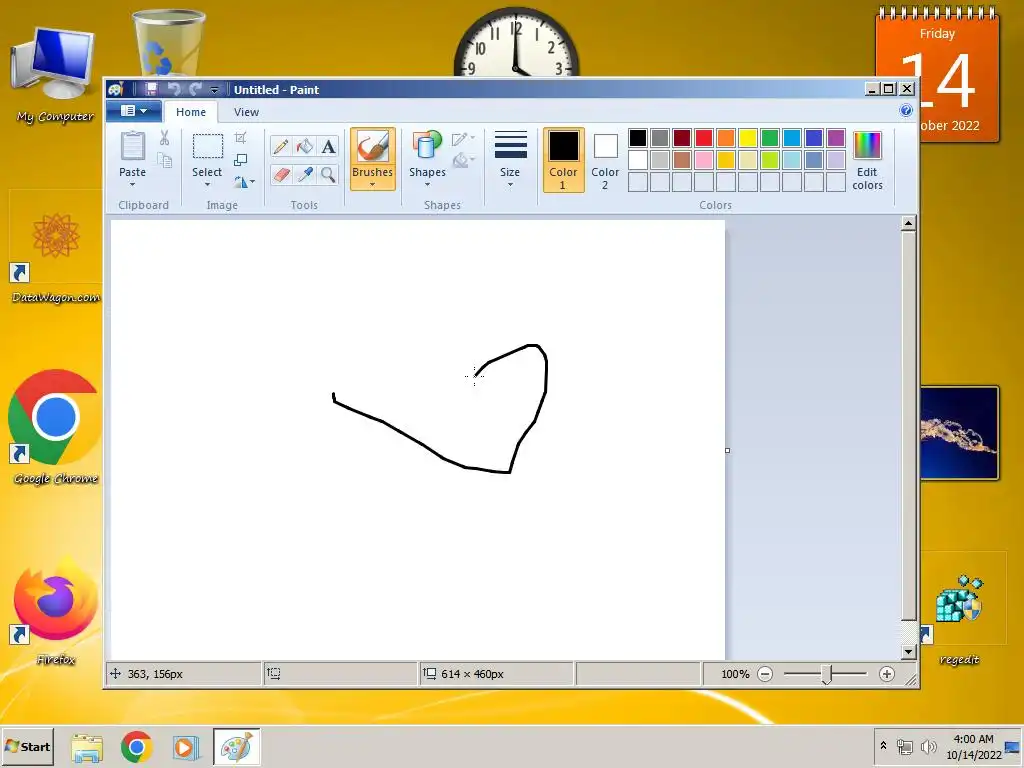Select the Color picker eyedropper tool
The image size is (1024, 768).
coord(304,174)
